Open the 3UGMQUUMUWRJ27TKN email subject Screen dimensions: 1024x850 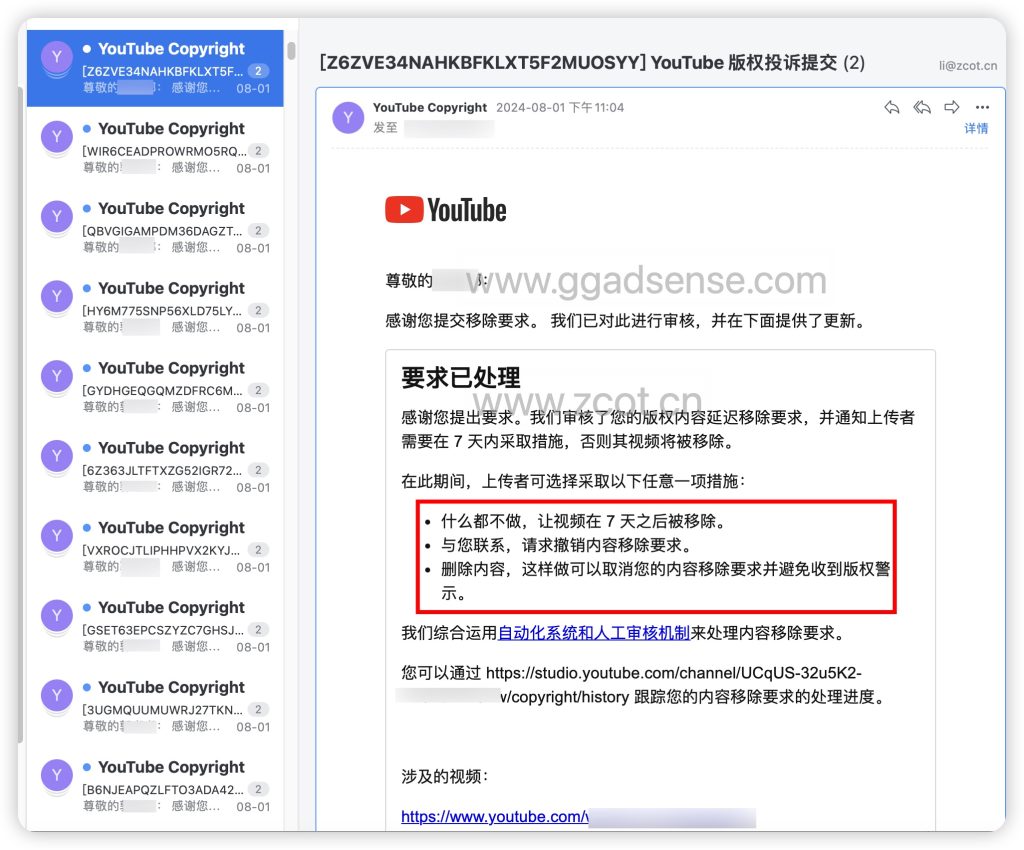(x=162, y=710)
